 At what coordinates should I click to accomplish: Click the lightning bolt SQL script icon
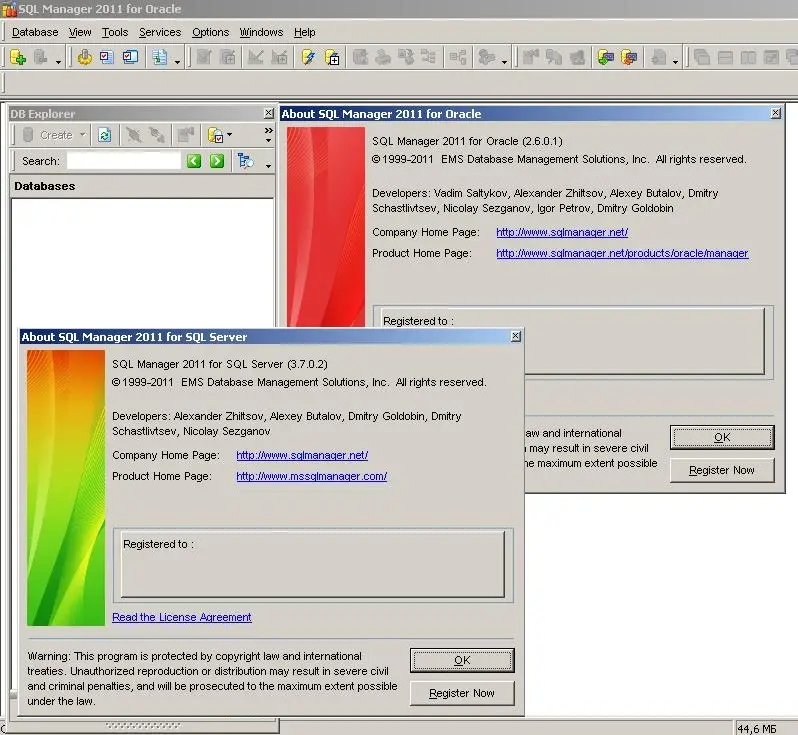[x=308, y=57]
